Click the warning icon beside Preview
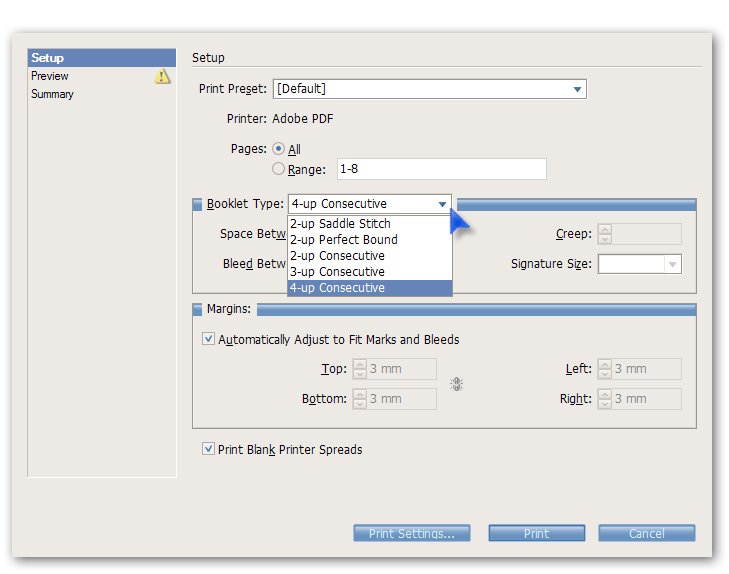The image size is (729, 574). coord(162,76)
